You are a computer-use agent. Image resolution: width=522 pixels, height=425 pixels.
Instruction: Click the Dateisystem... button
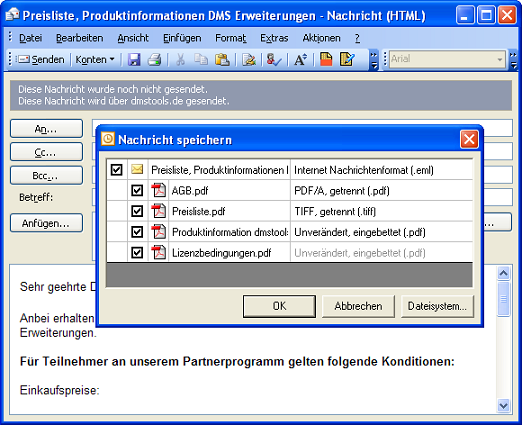coord(437,306)
